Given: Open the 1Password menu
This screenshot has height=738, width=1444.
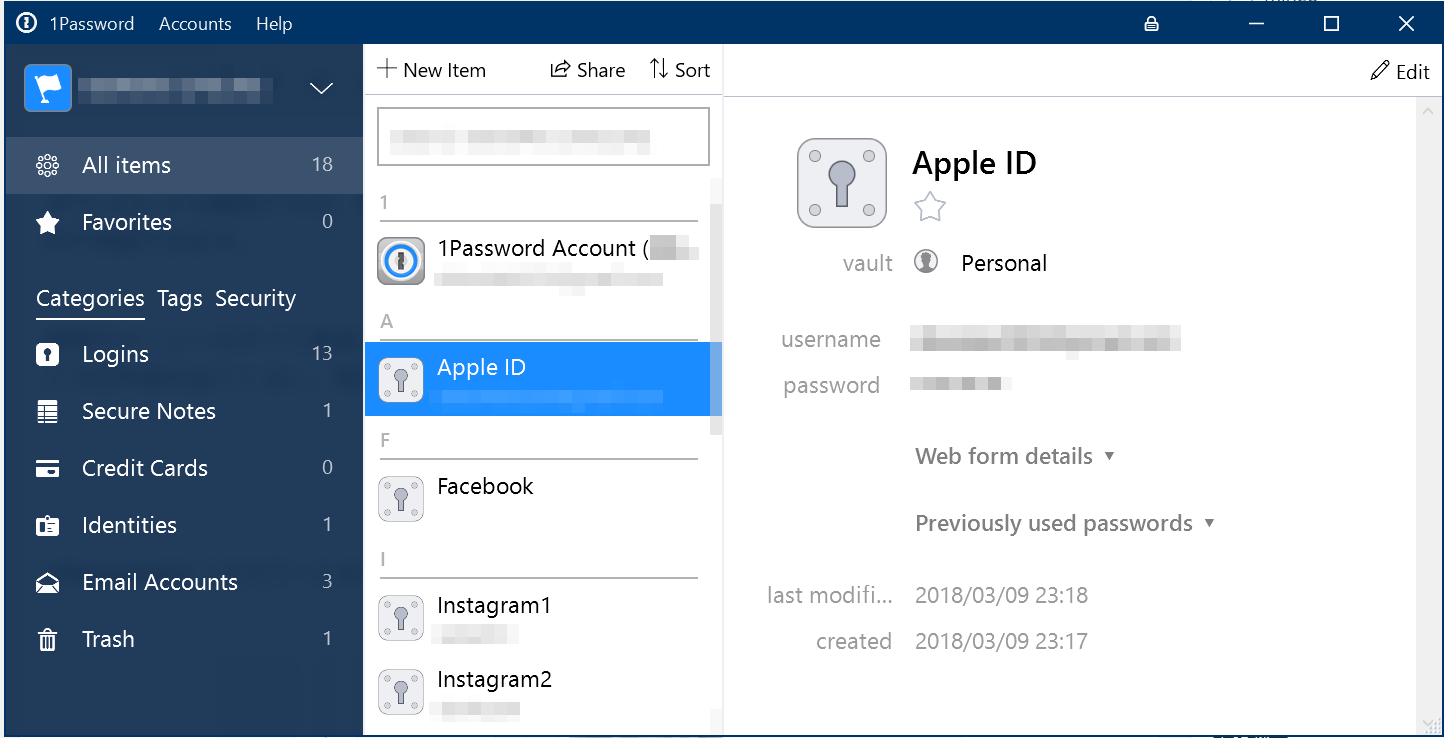Looking at the screenshot, I should pyautogui.click(x=92, y=24).
